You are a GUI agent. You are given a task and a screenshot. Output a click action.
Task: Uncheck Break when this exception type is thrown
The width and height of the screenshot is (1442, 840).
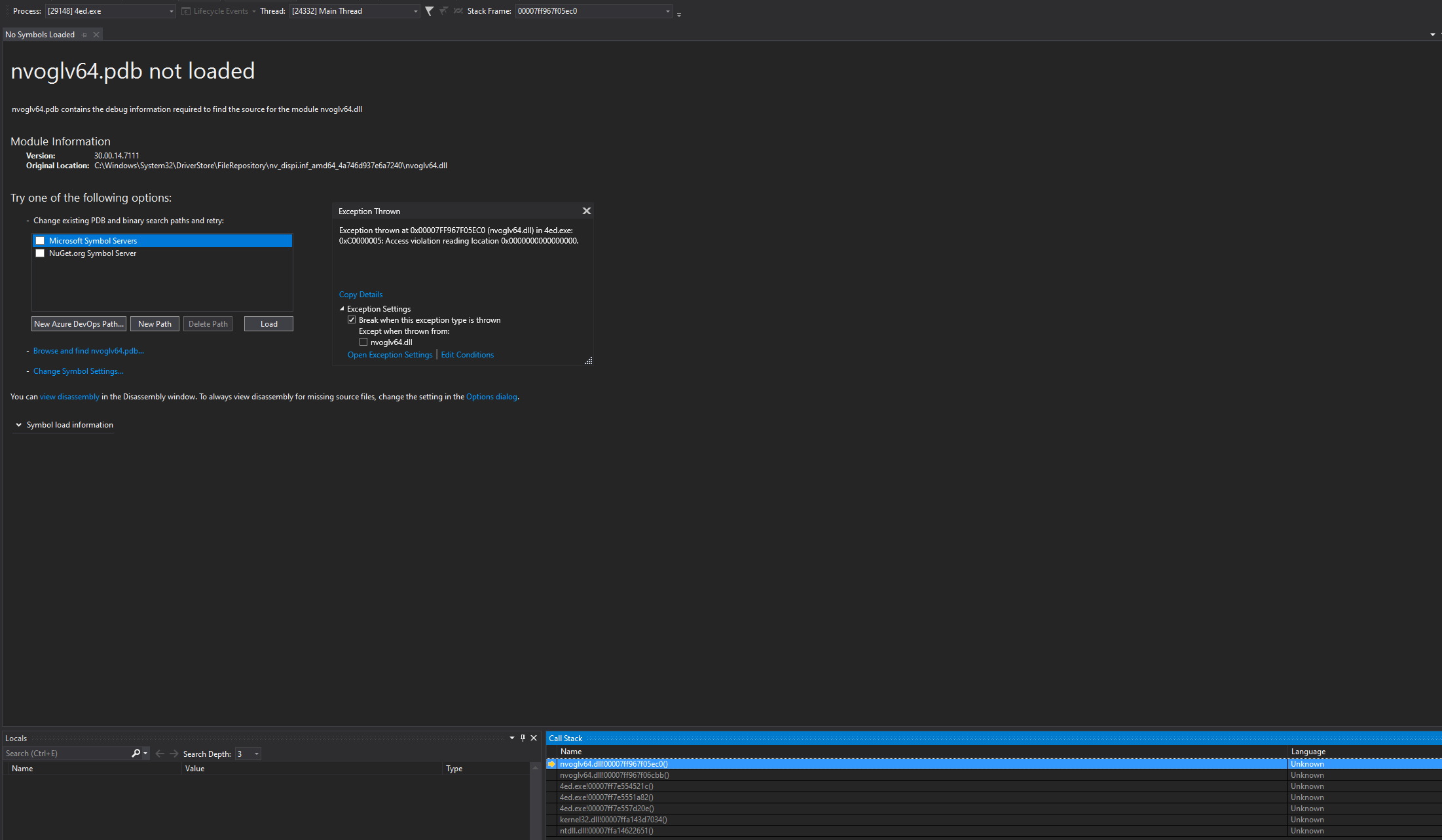(352, 320)
